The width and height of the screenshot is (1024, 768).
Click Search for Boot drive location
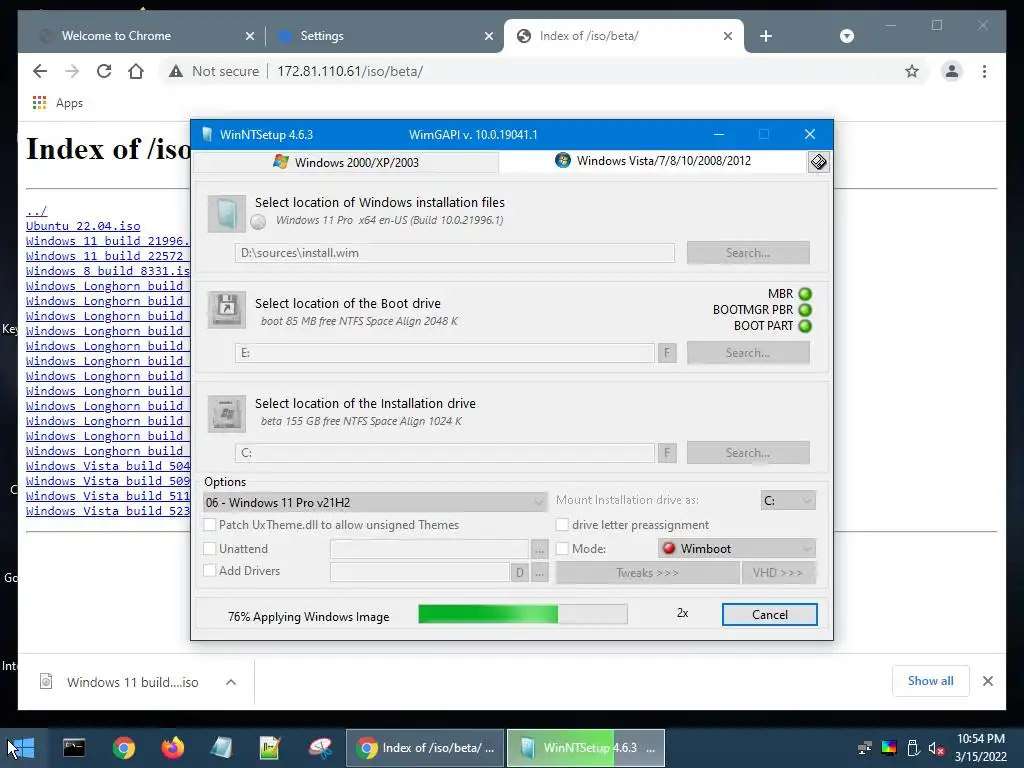pyautogui.click(x=748, y=353)
